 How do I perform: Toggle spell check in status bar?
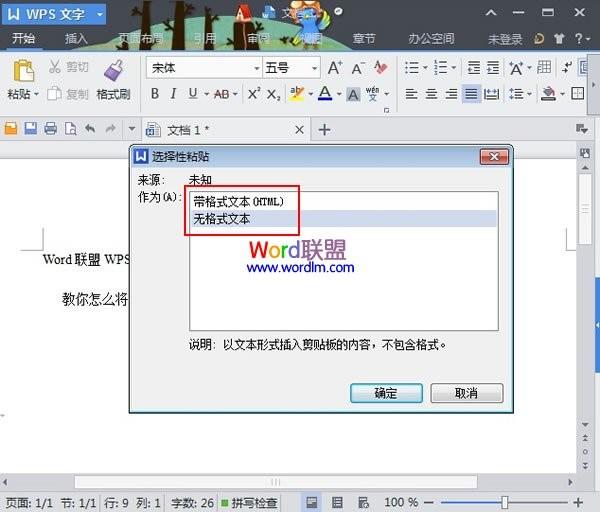(x=250, y=502)
